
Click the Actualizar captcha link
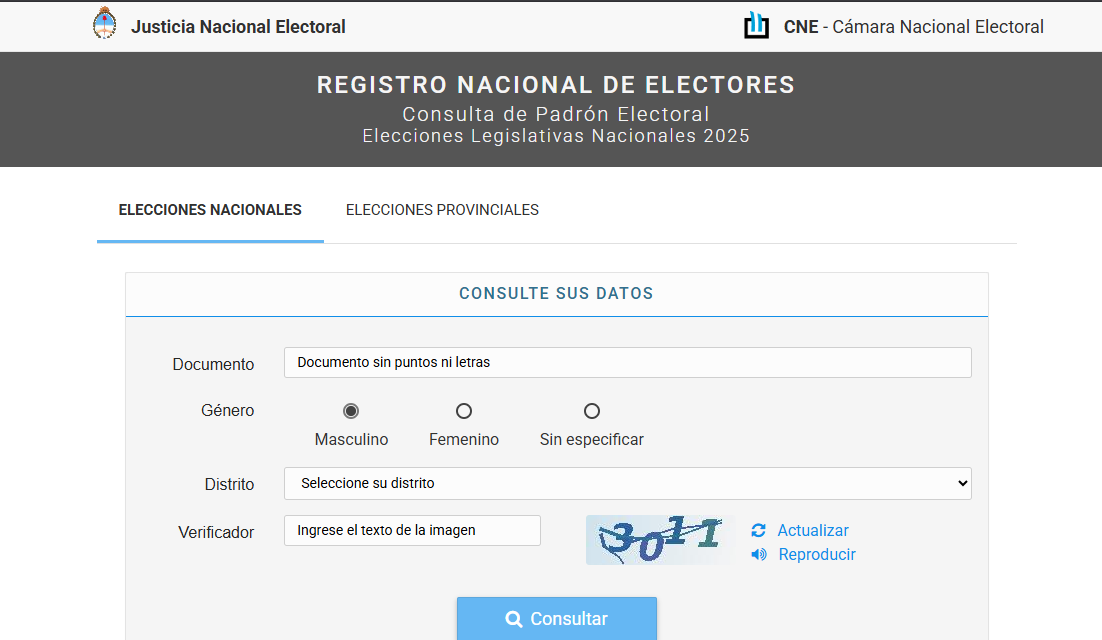812,530
